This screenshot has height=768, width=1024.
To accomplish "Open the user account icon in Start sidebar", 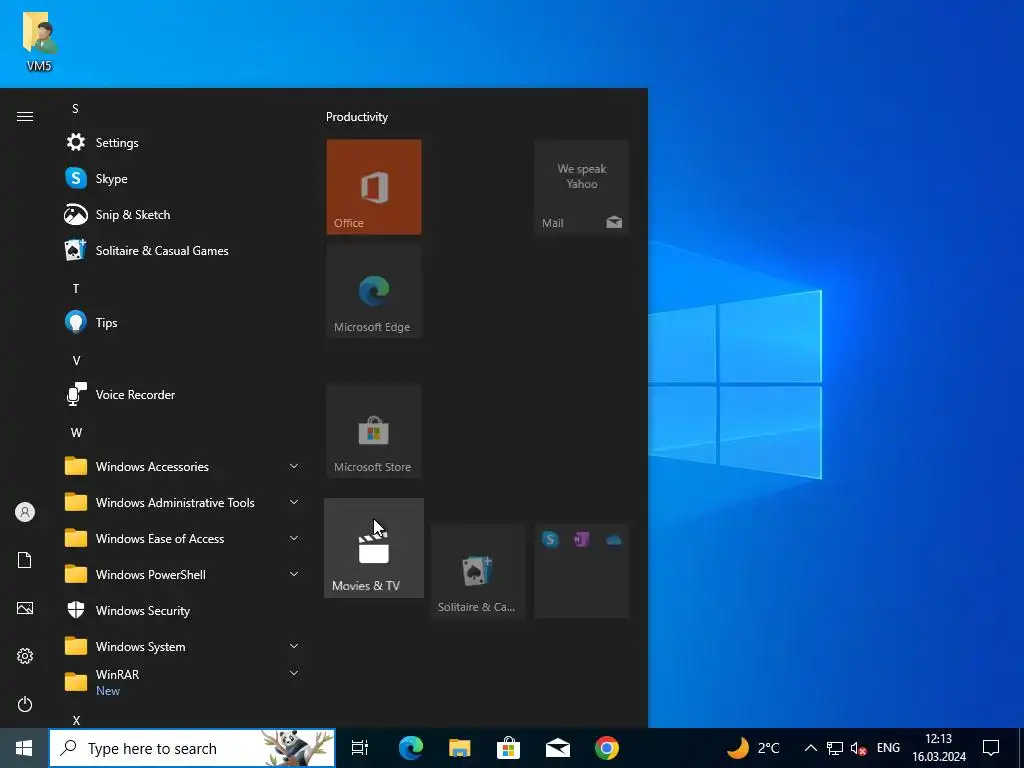I will 25,512.
